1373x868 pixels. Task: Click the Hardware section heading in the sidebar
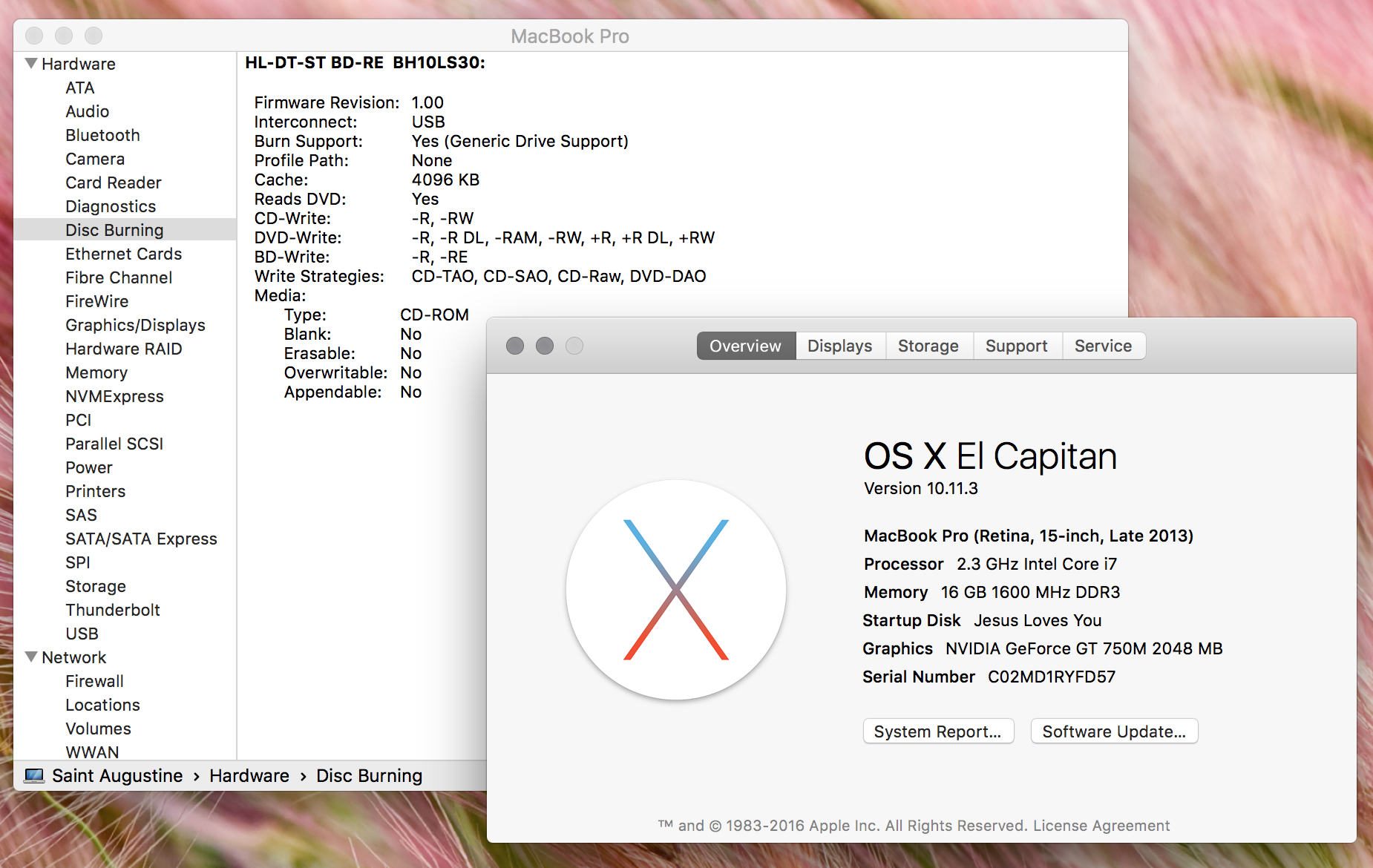[79, 64]
